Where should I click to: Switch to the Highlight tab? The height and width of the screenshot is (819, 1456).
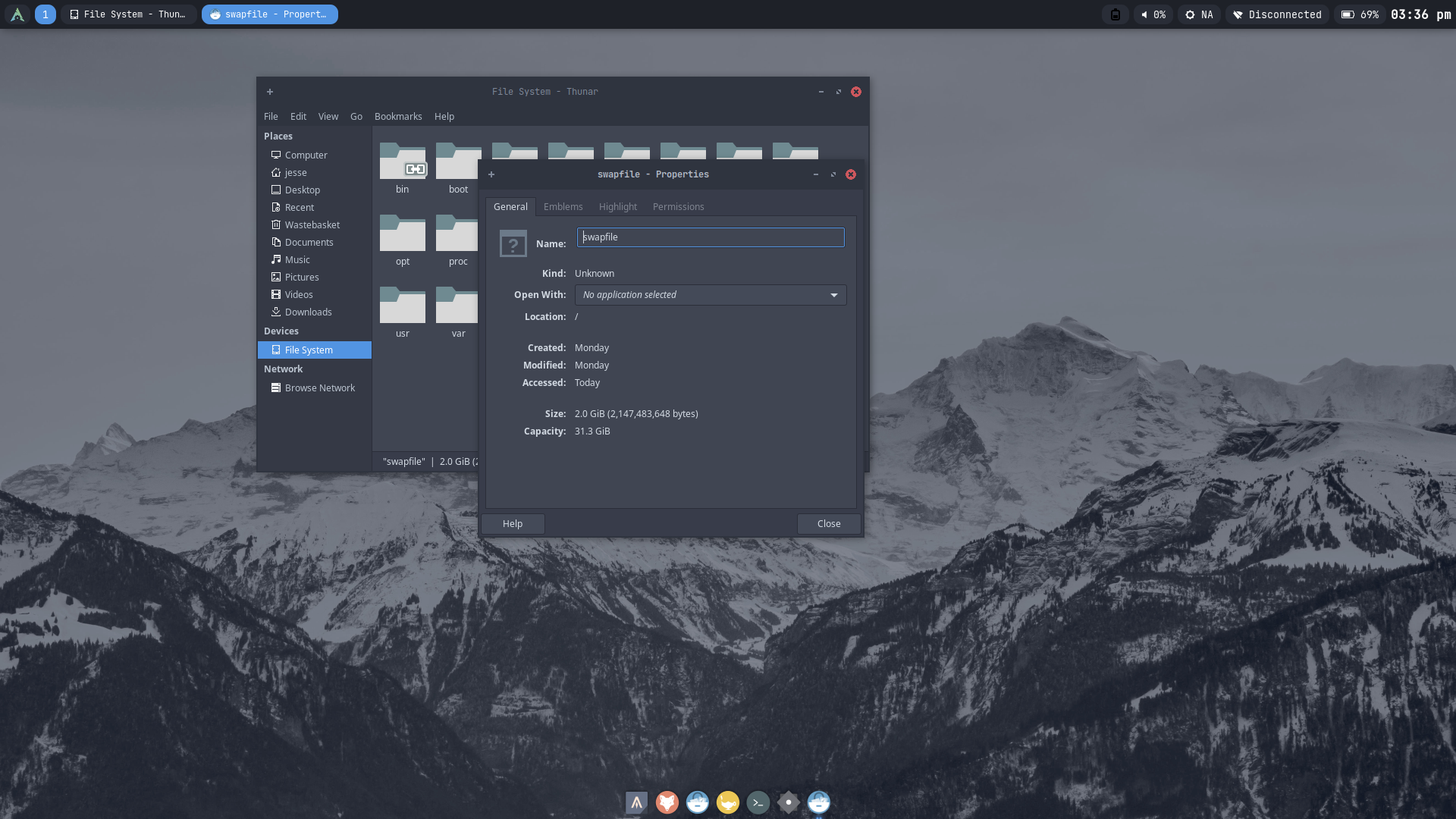click(x=618, y=207)
